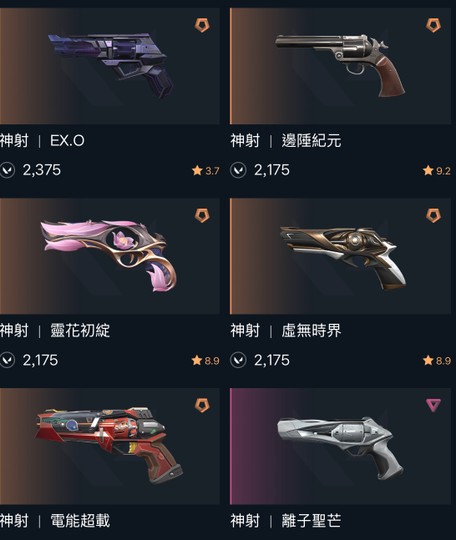Click the star rating 8.9 on 虛無時界
This screenshot has height=540, width=456.
[x=437, y=361]
